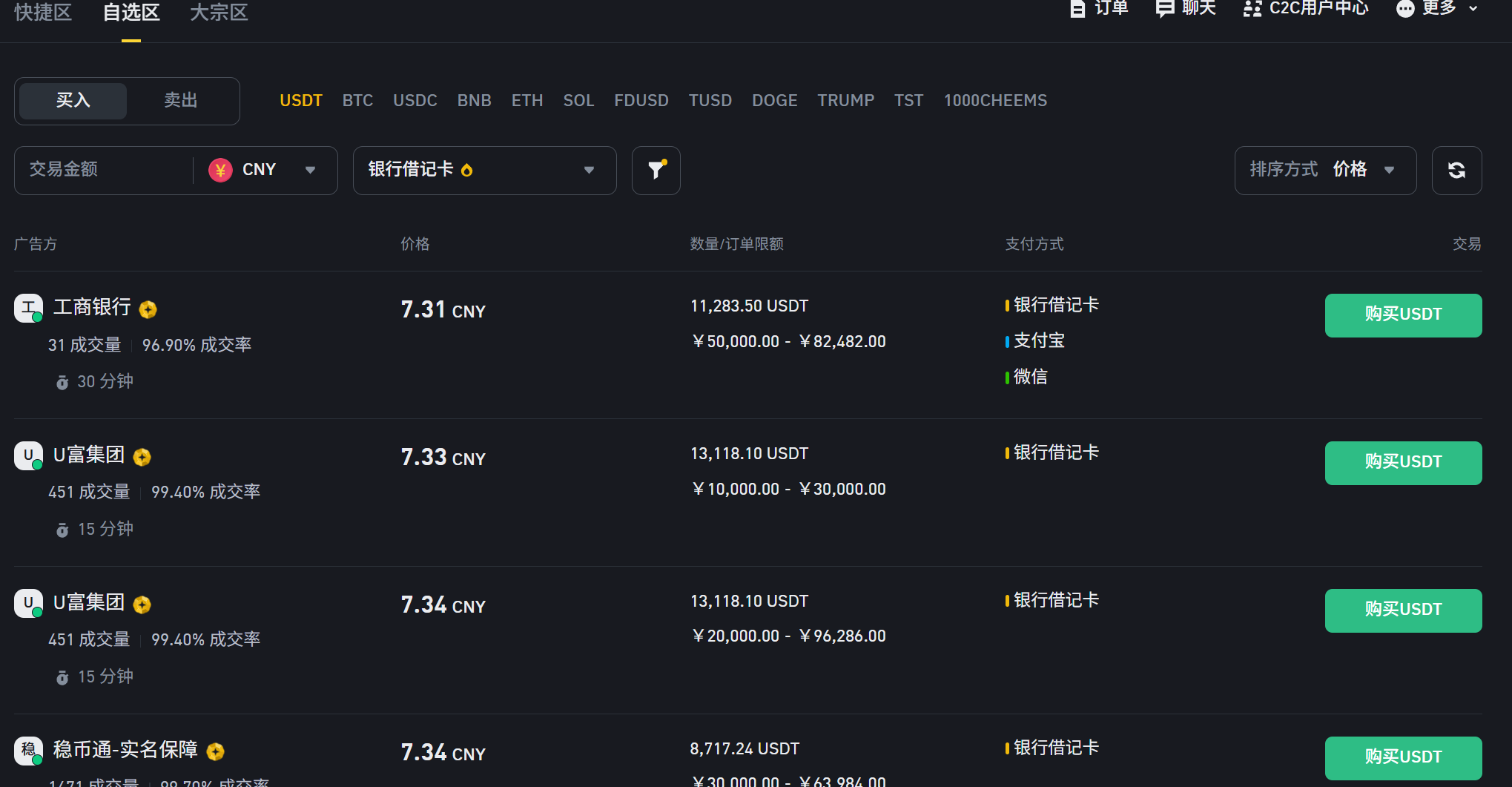Switch to 卖出 sell mode
The height and width of the screenshot is (787, 1512).
click(x=181, y=101)
